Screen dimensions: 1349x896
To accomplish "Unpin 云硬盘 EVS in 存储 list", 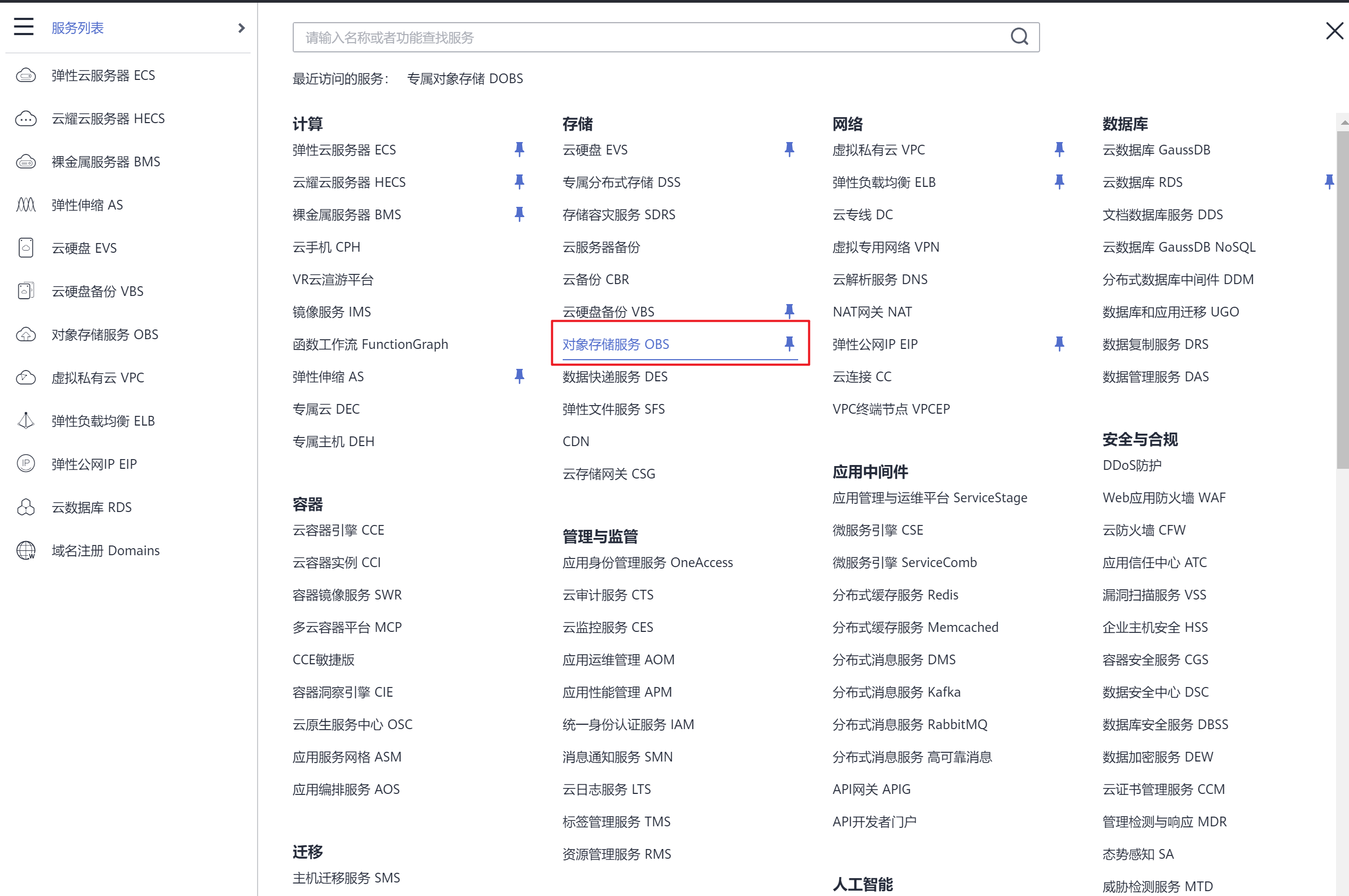I will 789,150.
